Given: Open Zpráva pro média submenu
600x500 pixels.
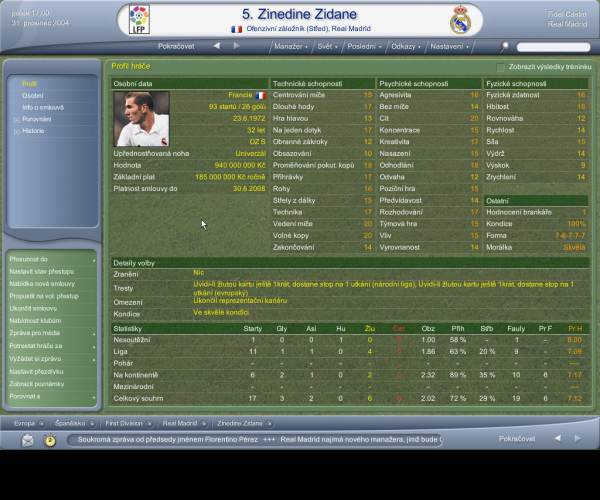Looking at the screenshot, I should pyautogui.click(x=52, y=333).
